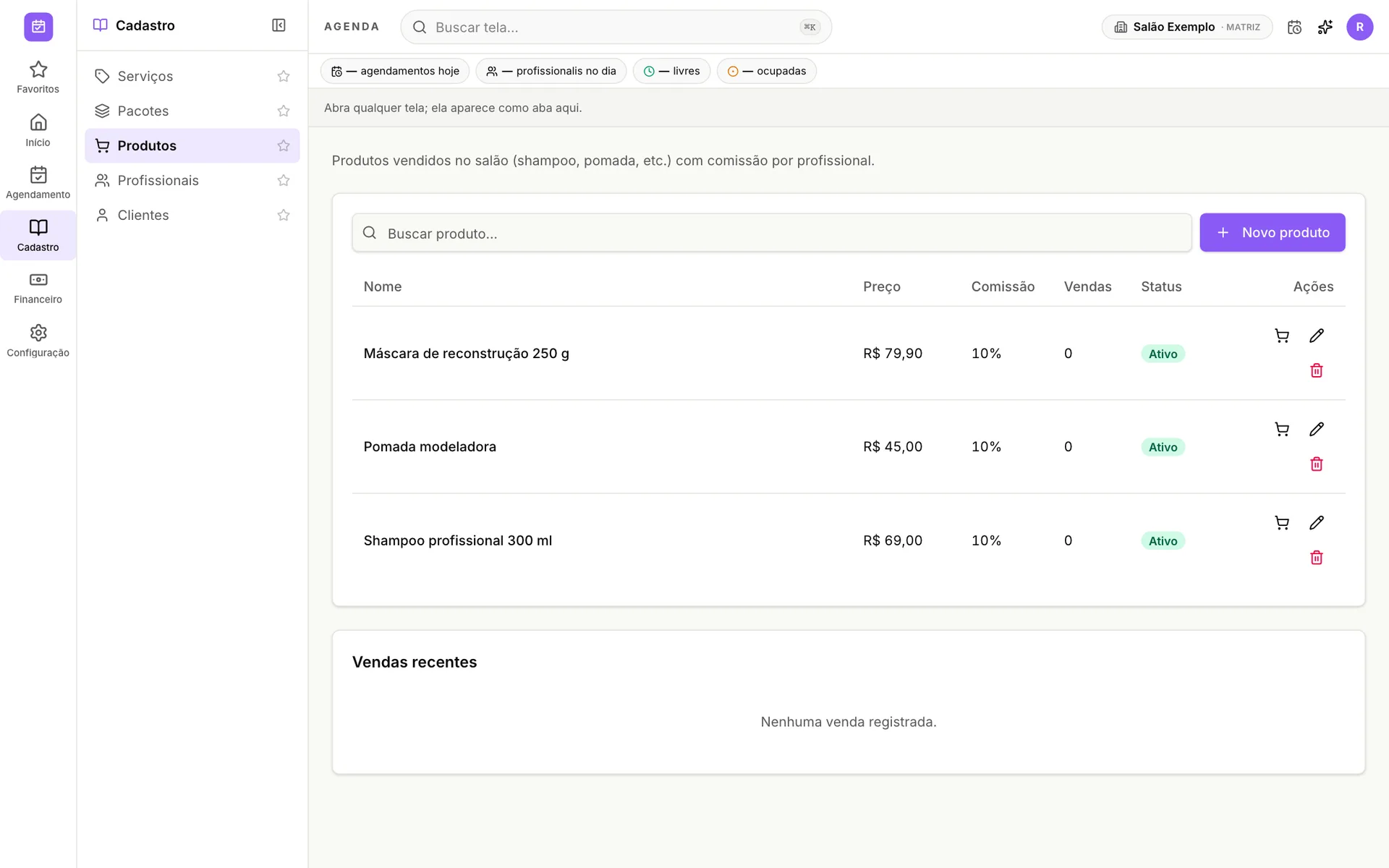The height and width of the screenshot is (868, 1389).
Task: Favorite Serviços with its star
Action: pos(284,76)
